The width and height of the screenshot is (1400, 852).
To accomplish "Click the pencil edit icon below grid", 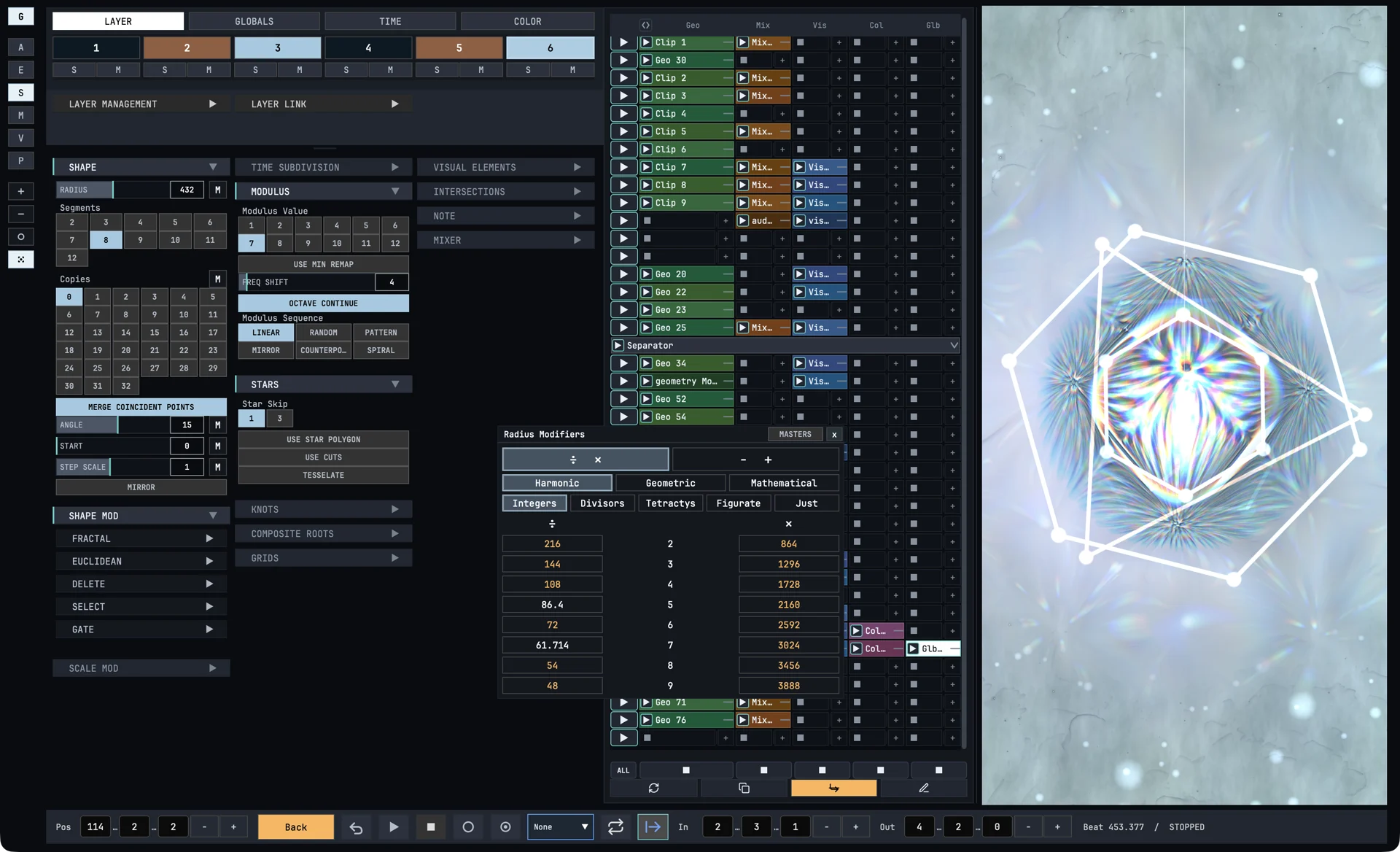I will 924,788.
